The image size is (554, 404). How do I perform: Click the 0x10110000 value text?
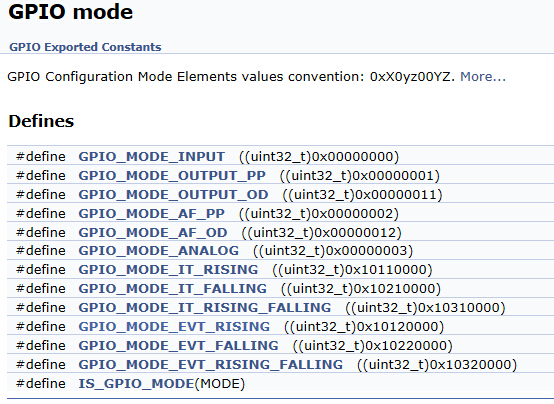386,270
